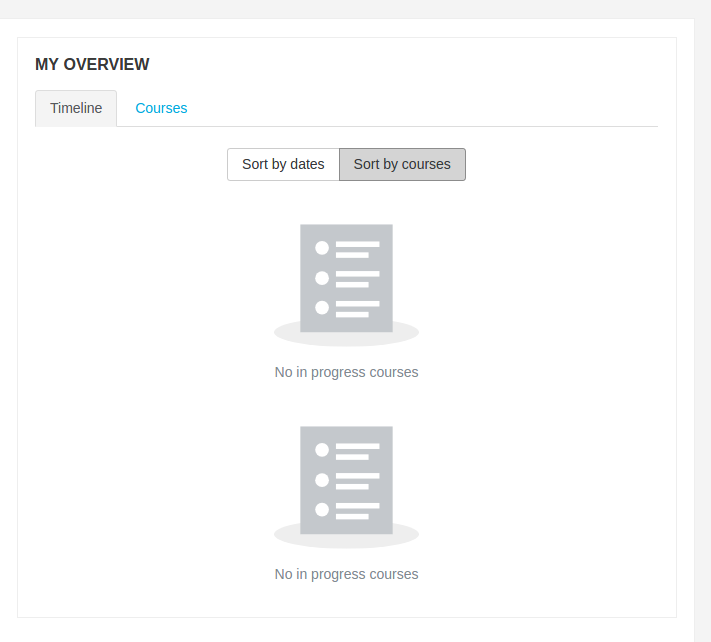The image size is (711, 642).
Task: Click the MY OVERVIEW heading
Action: (x=92, y=64)
